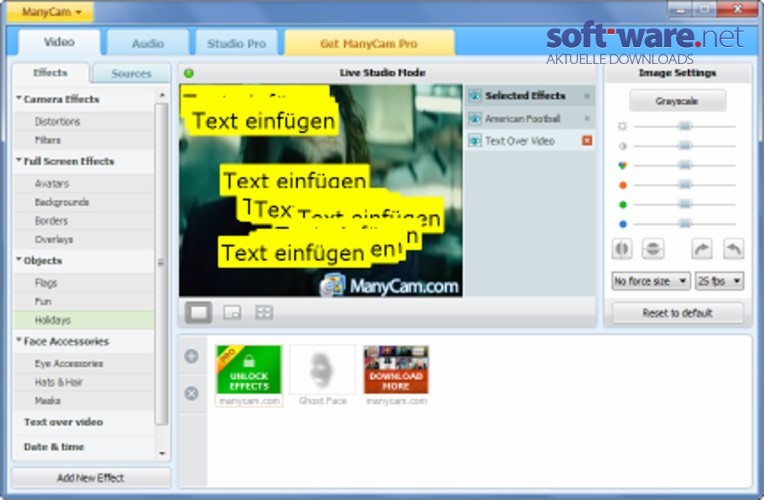Switch to the Video tab
The image size is (764, 500).
coord(59,42)
